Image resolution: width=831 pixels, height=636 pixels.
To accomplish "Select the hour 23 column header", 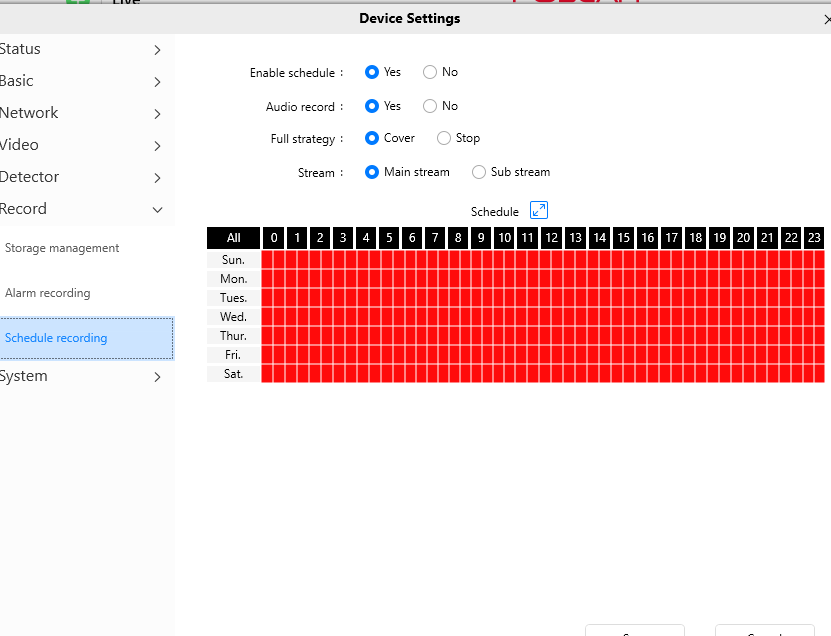I will [814, 238].
